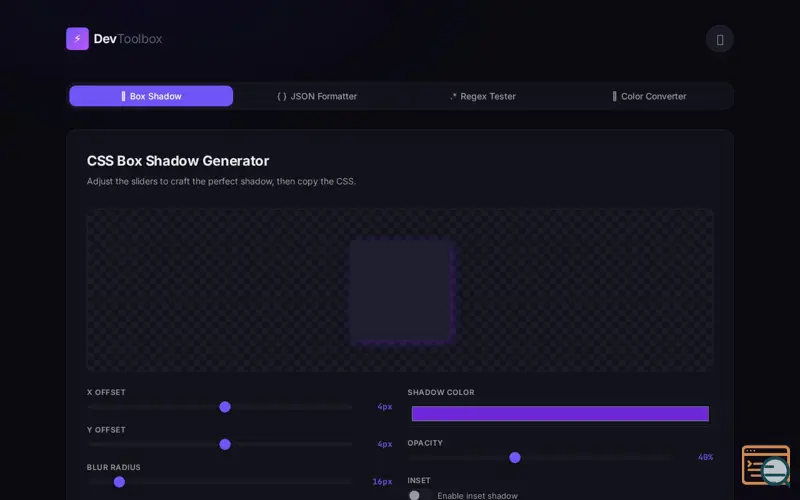This screenshot has width=800, height=500.
Task: Click the Y Offset slider handle
Action: coord(225,444)
